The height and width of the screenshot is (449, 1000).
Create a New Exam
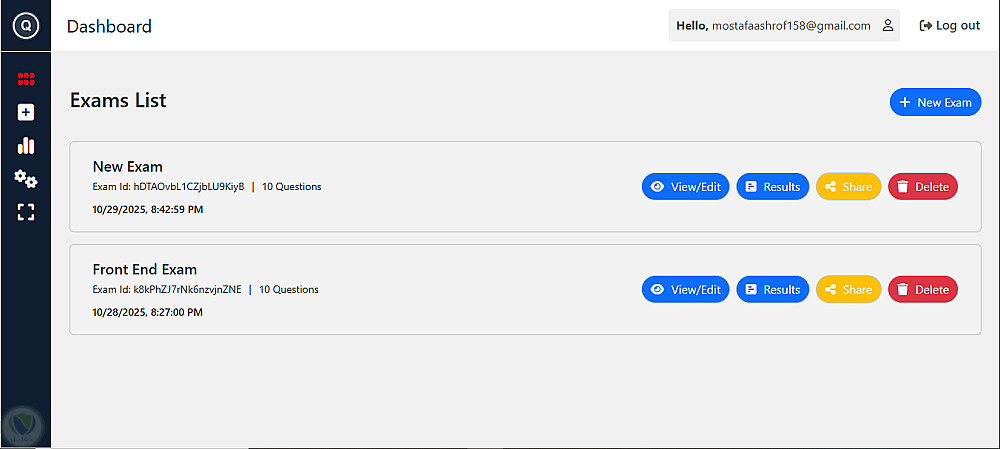coord(935,102)
